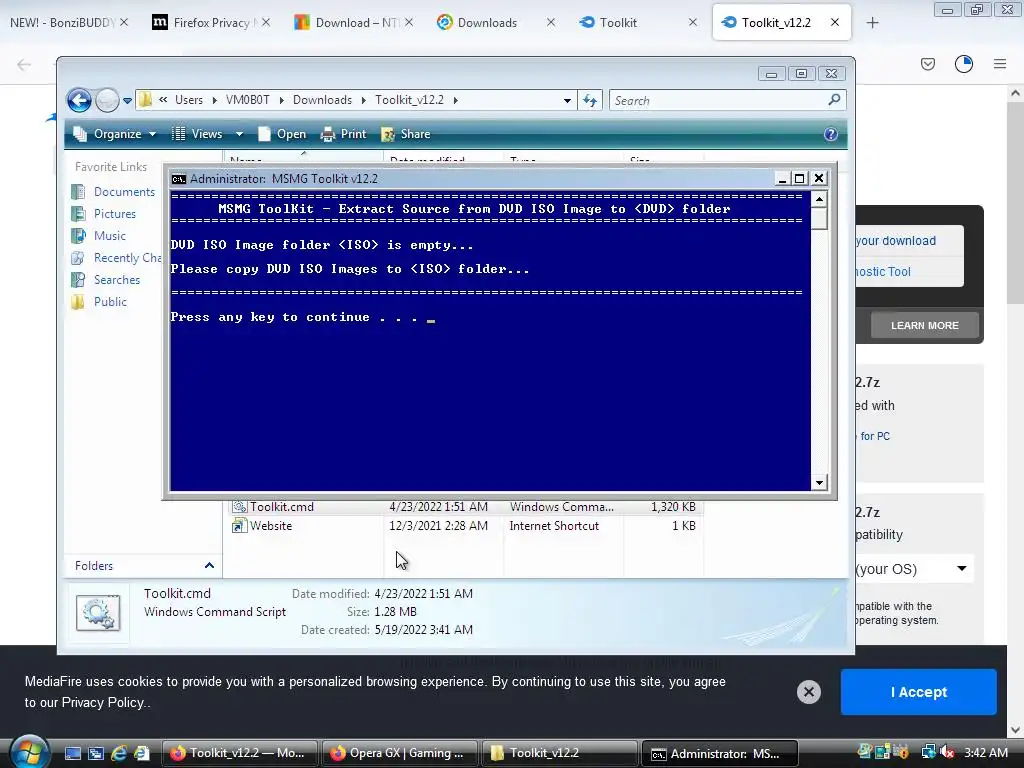Click the Firefox back arrow button
The height and width of the screenshot is (768, 1024).
pyautogui.click(x=24, y=64)
